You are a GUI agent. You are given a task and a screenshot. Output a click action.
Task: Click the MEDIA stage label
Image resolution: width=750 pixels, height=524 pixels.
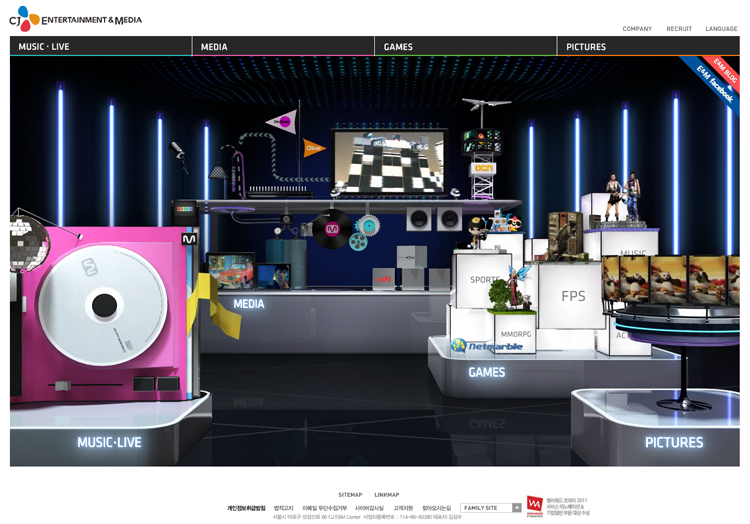point(249,304)
